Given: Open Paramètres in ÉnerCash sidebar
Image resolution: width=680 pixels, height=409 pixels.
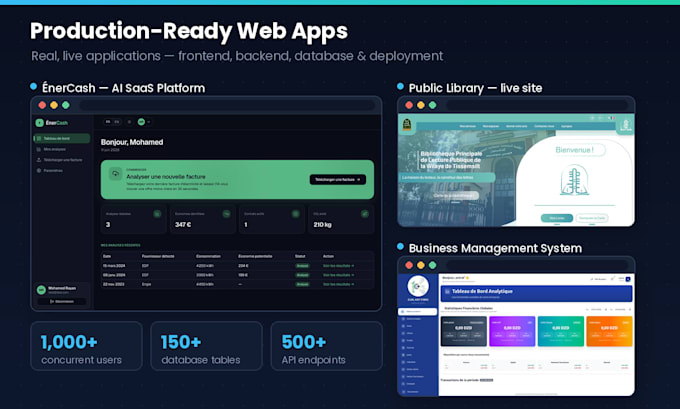Looking at the screenshot, I should tap(49, 170).
